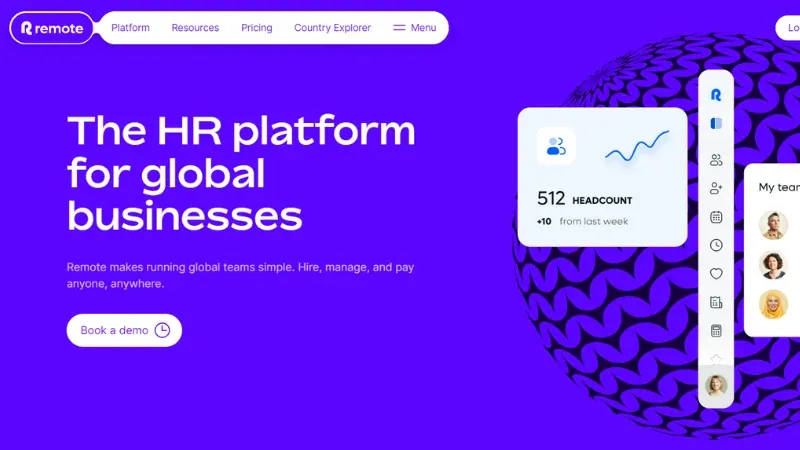Click the blue R logo in the sidebar
Screen dimensions: 800x450
[x=716, y=95]
